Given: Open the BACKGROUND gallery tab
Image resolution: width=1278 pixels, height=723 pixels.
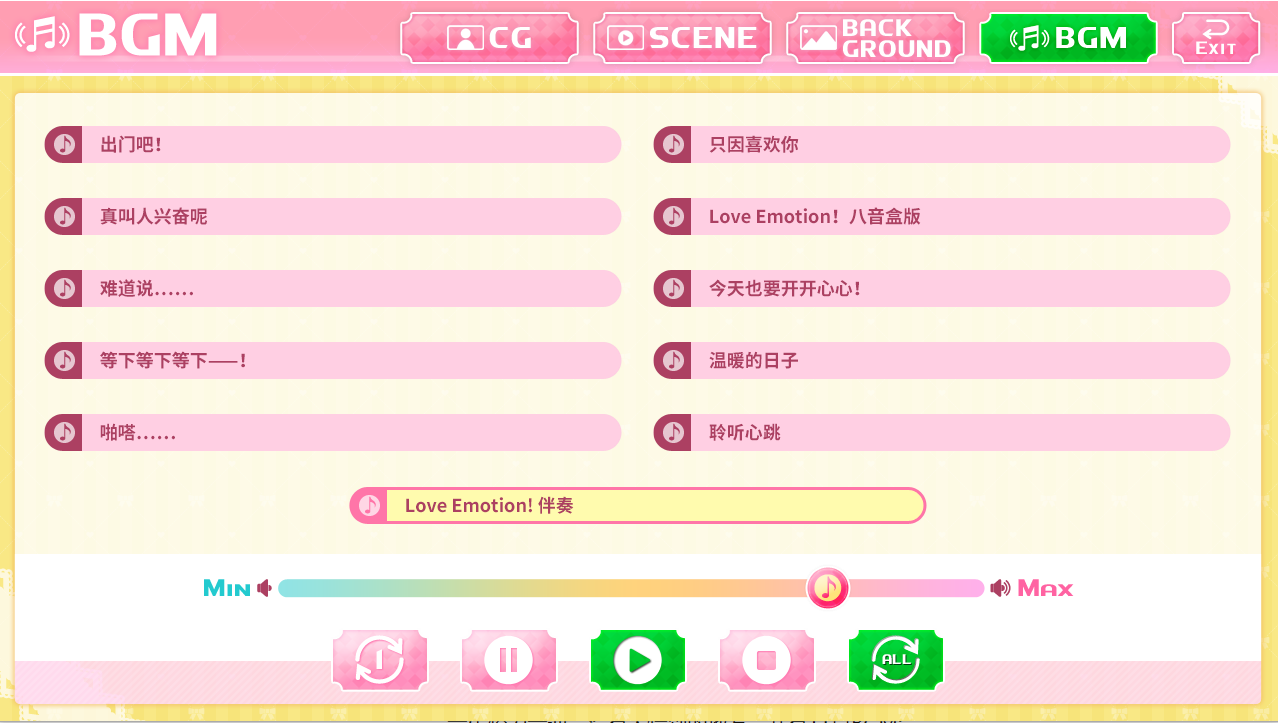Looking at the screenshot, I should pyautogui.click(x=876, y=38).
